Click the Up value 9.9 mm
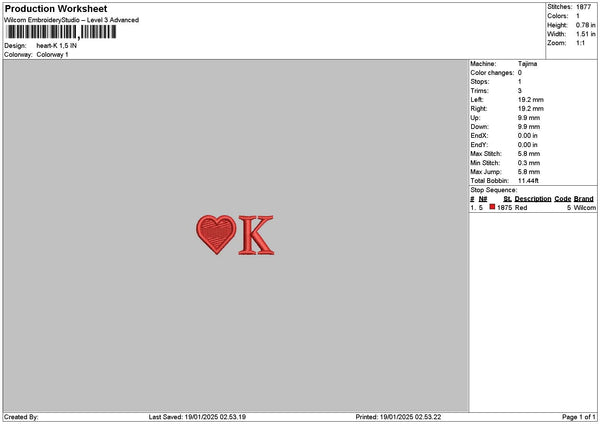600x424 pixels. coord(529,118)
